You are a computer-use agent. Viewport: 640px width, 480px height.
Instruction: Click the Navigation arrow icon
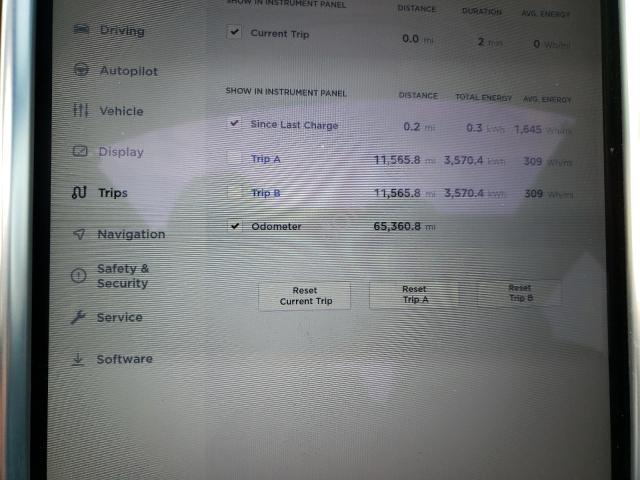point(79,233)
